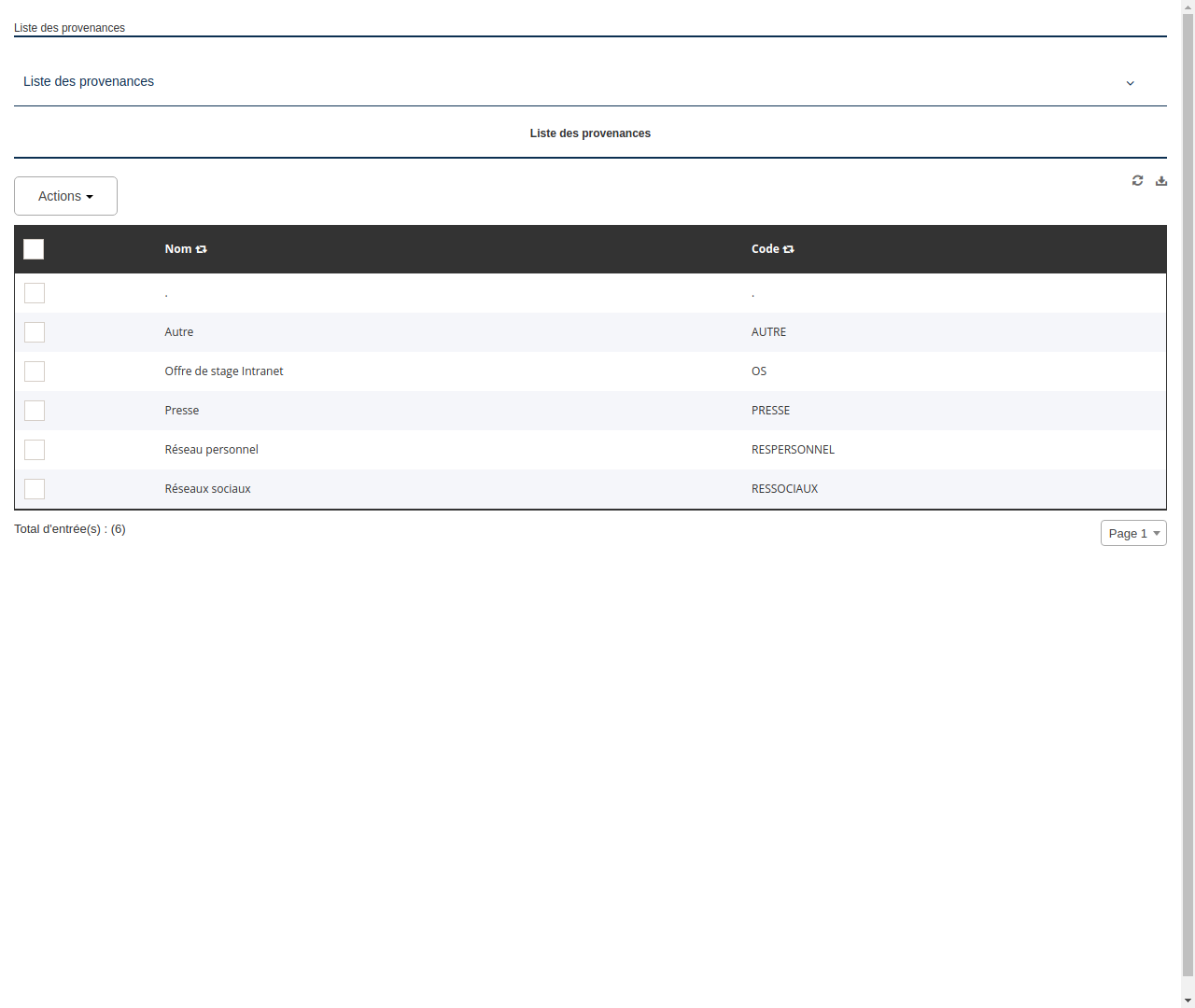Click the caret on the Actions button

[91, 196]
